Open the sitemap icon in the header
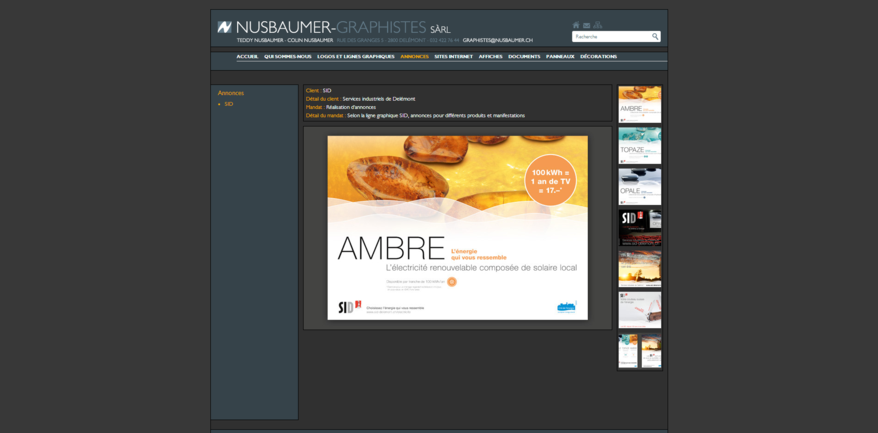The height and width of the screenshot is (433, 878). 597,25
